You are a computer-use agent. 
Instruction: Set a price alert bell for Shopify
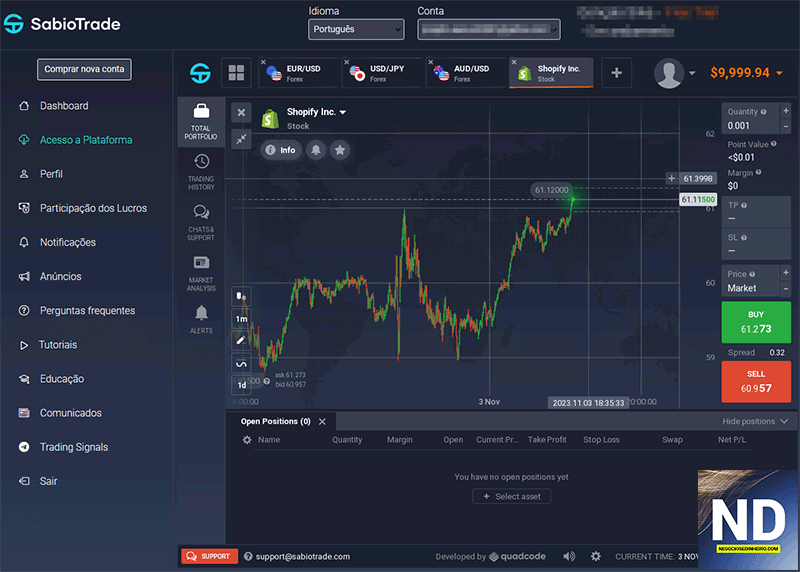point(316,150)
